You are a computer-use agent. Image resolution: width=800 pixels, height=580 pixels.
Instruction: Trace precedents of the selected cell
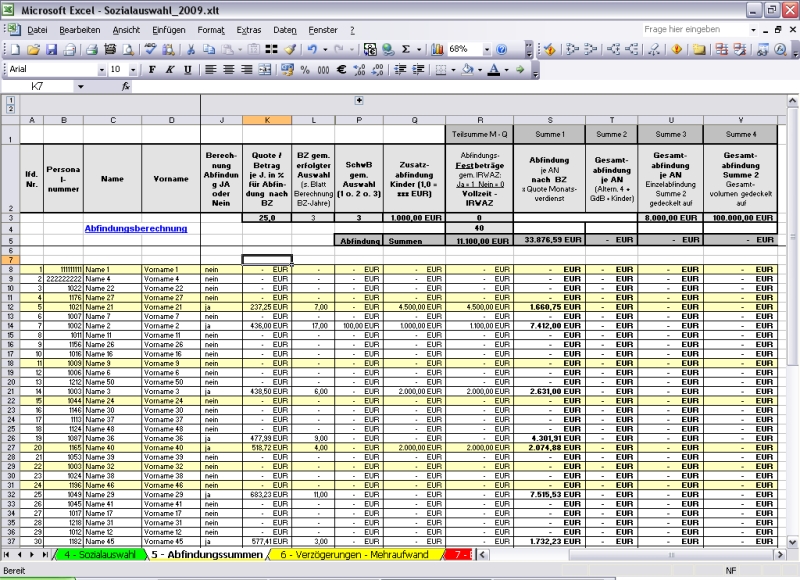coord(572,49)
